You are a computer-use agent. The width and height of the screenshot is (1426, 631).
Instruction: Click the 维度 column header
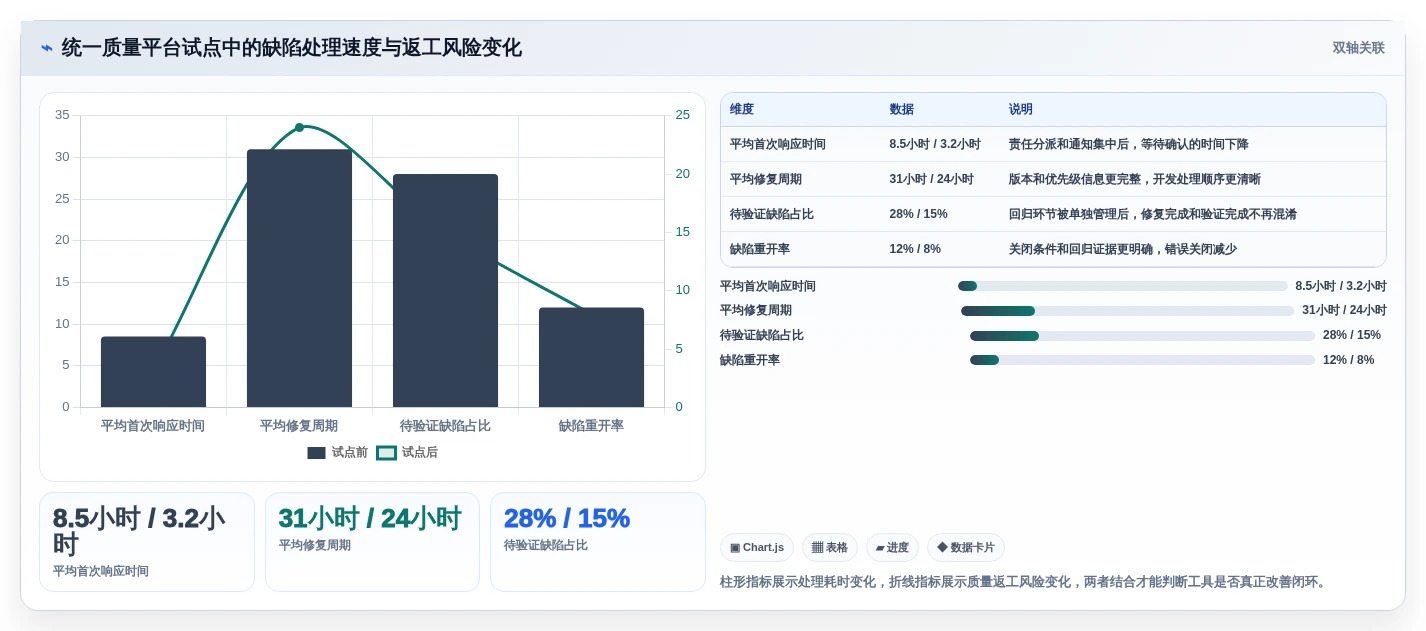pyautogui.click(x=742, y=110)
